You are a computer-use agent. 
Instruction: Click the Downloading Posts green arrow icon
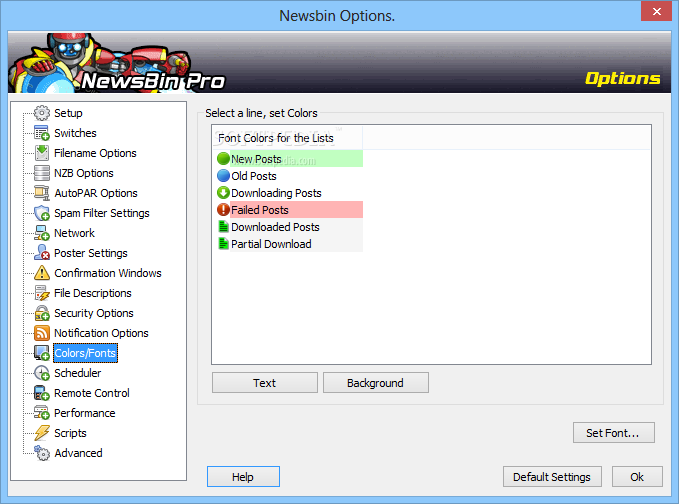click(x=223, y=193)
